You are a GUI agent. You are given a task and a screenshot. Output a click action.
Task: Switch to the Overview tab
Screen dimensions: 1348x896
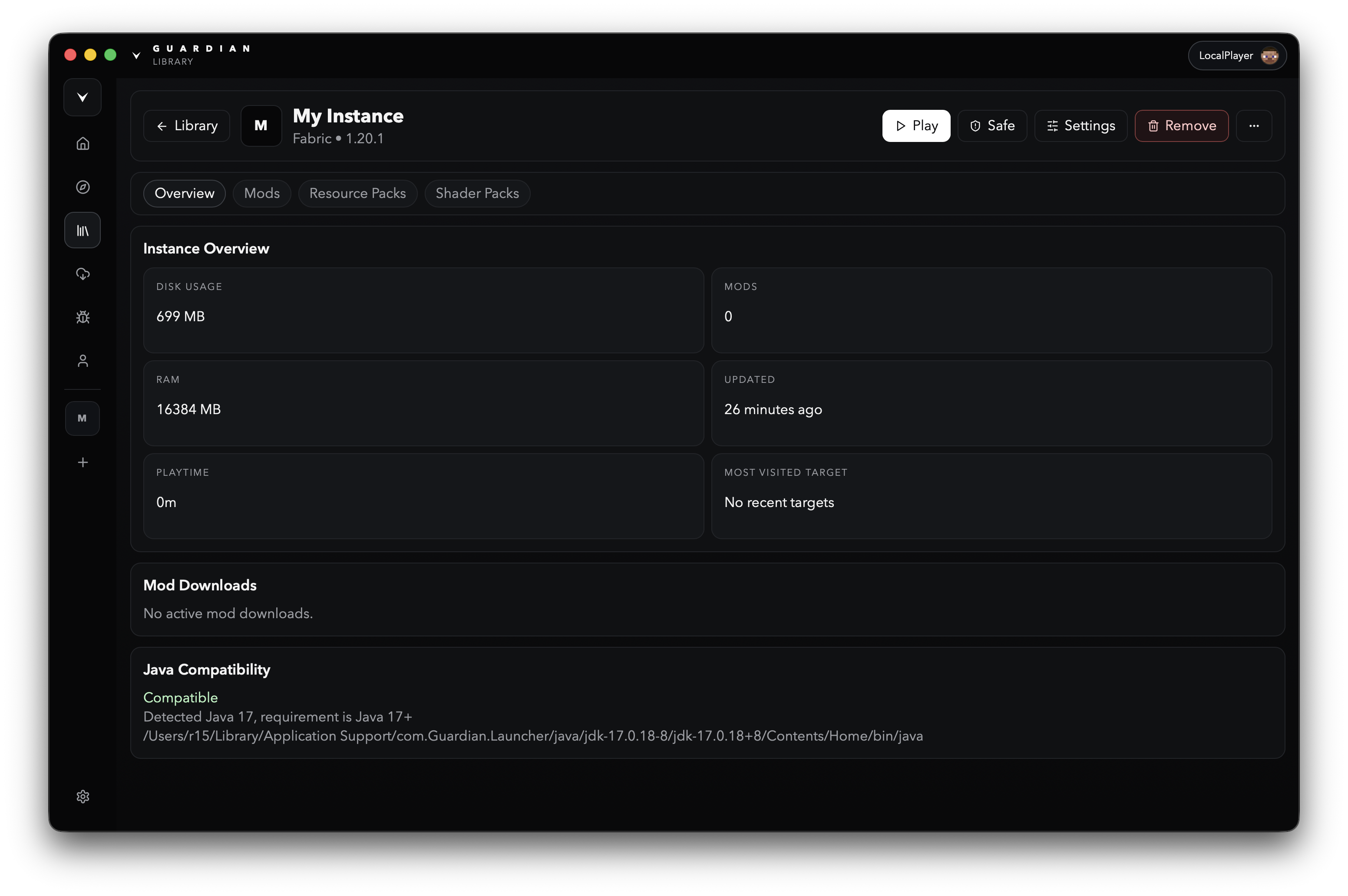(184, 193)
